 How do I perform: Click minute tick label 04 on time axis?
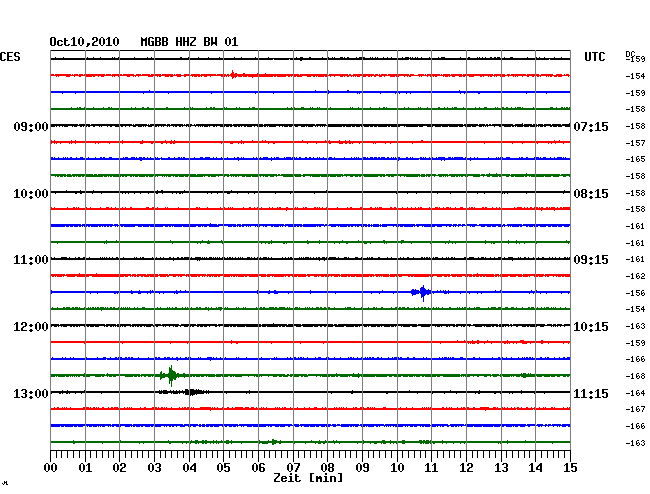pyautogui.click(x=189, y=468)
